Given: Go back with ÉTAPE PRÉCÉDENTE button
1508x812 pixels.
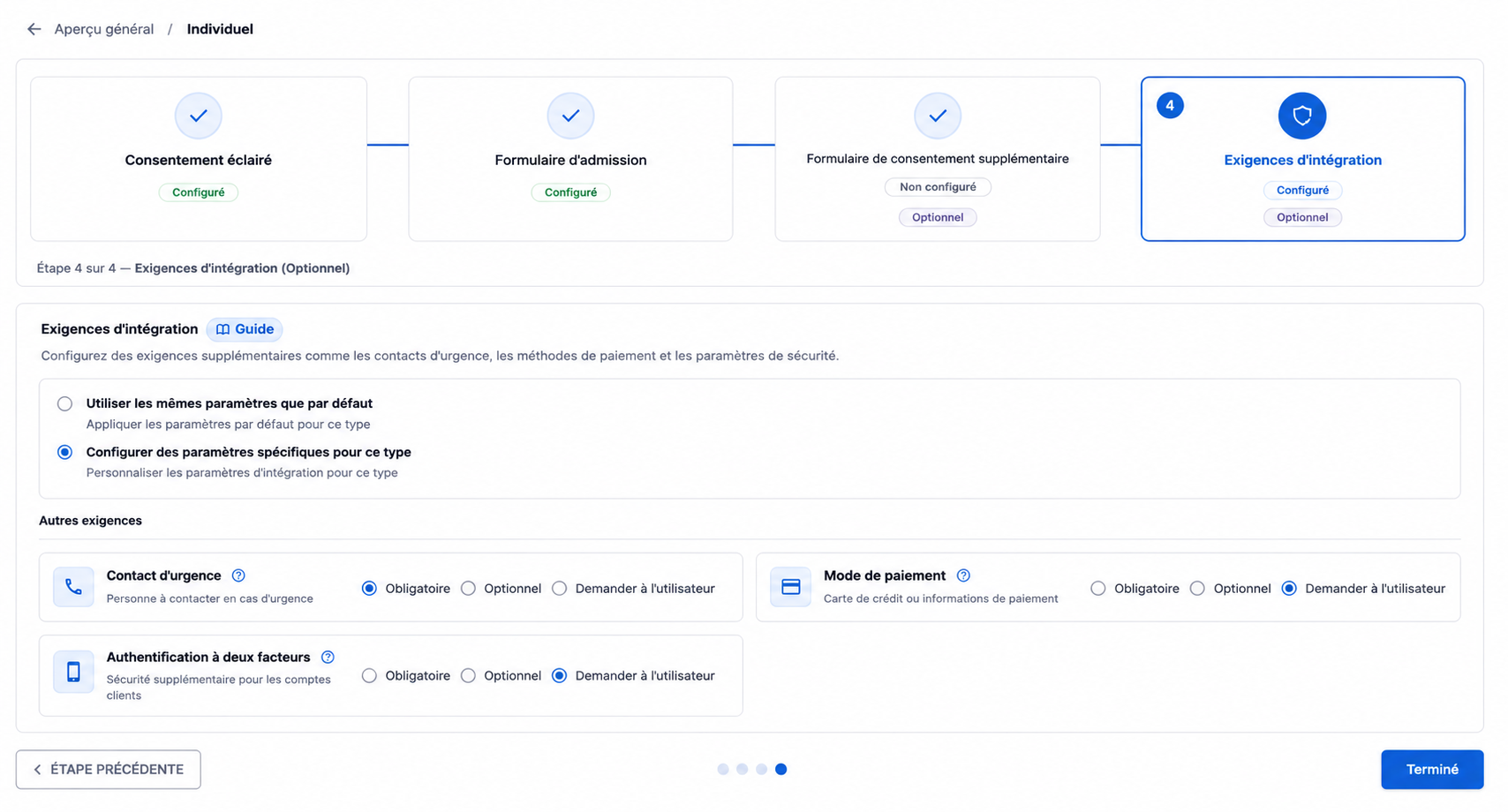Looking at the screenshot, I should [x=109, y=770].
